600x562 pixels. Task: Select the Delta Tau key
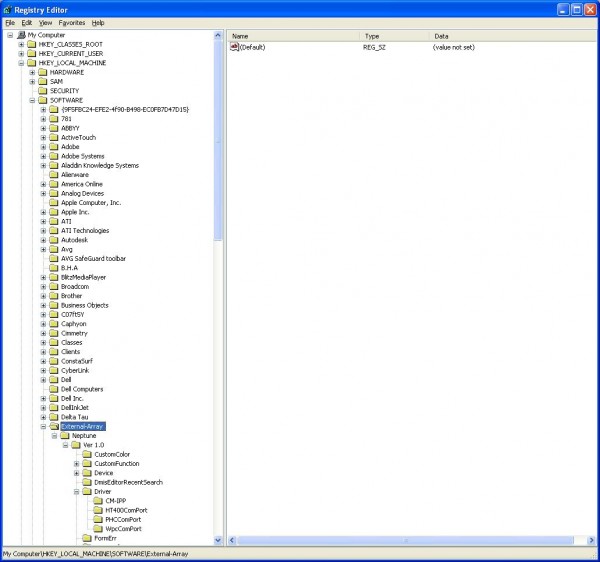75,417
